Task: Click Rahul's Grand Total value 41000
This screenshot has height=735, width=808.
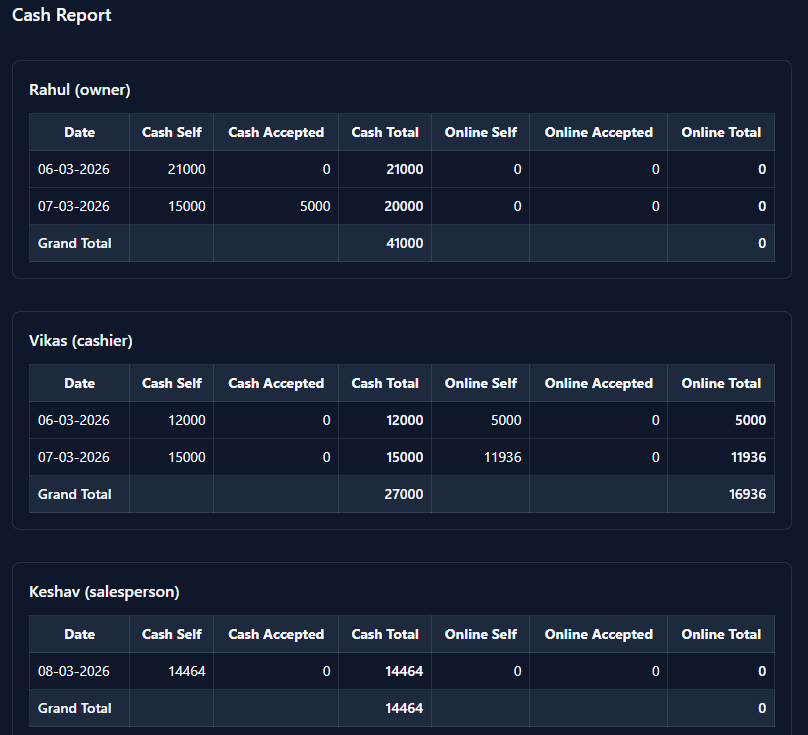Action: point(404,243)
